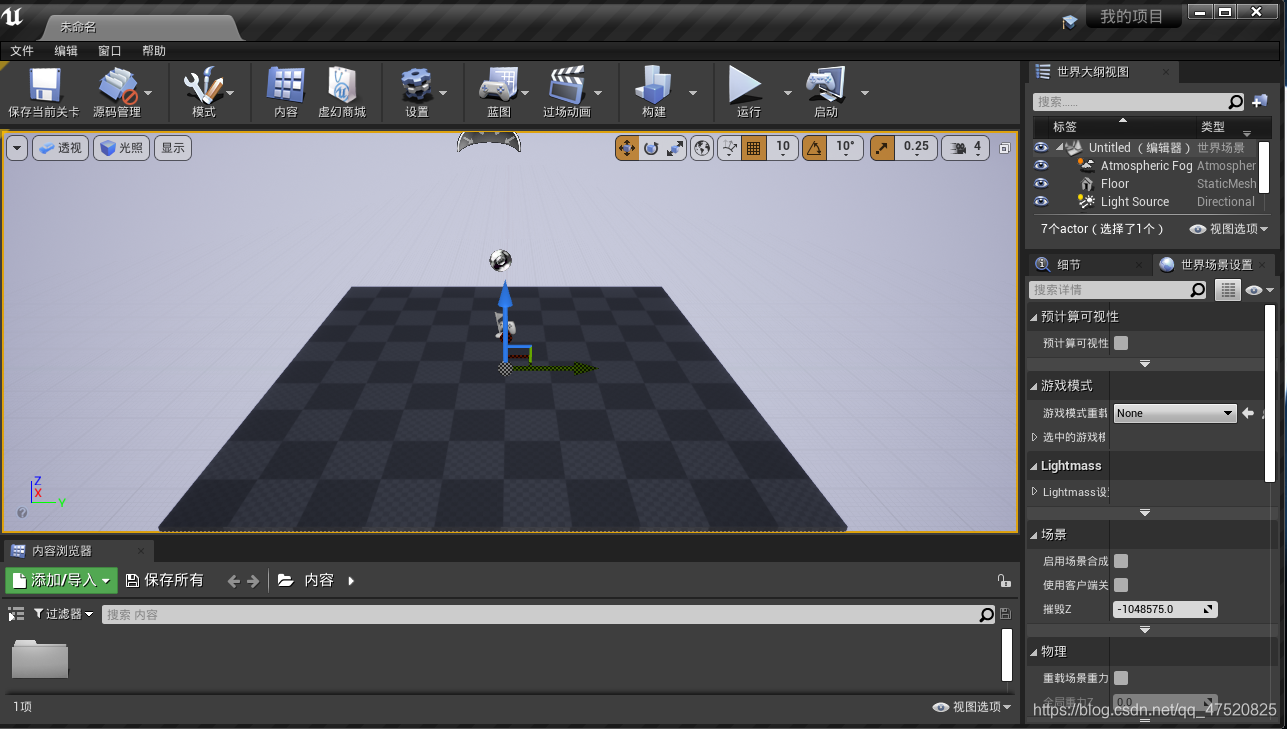This screenshot has width=1287, height=729.
Task: Open Cinematics (过场动画) clapperboard icon
Action: pyautogui.click(x=566, y=86)
